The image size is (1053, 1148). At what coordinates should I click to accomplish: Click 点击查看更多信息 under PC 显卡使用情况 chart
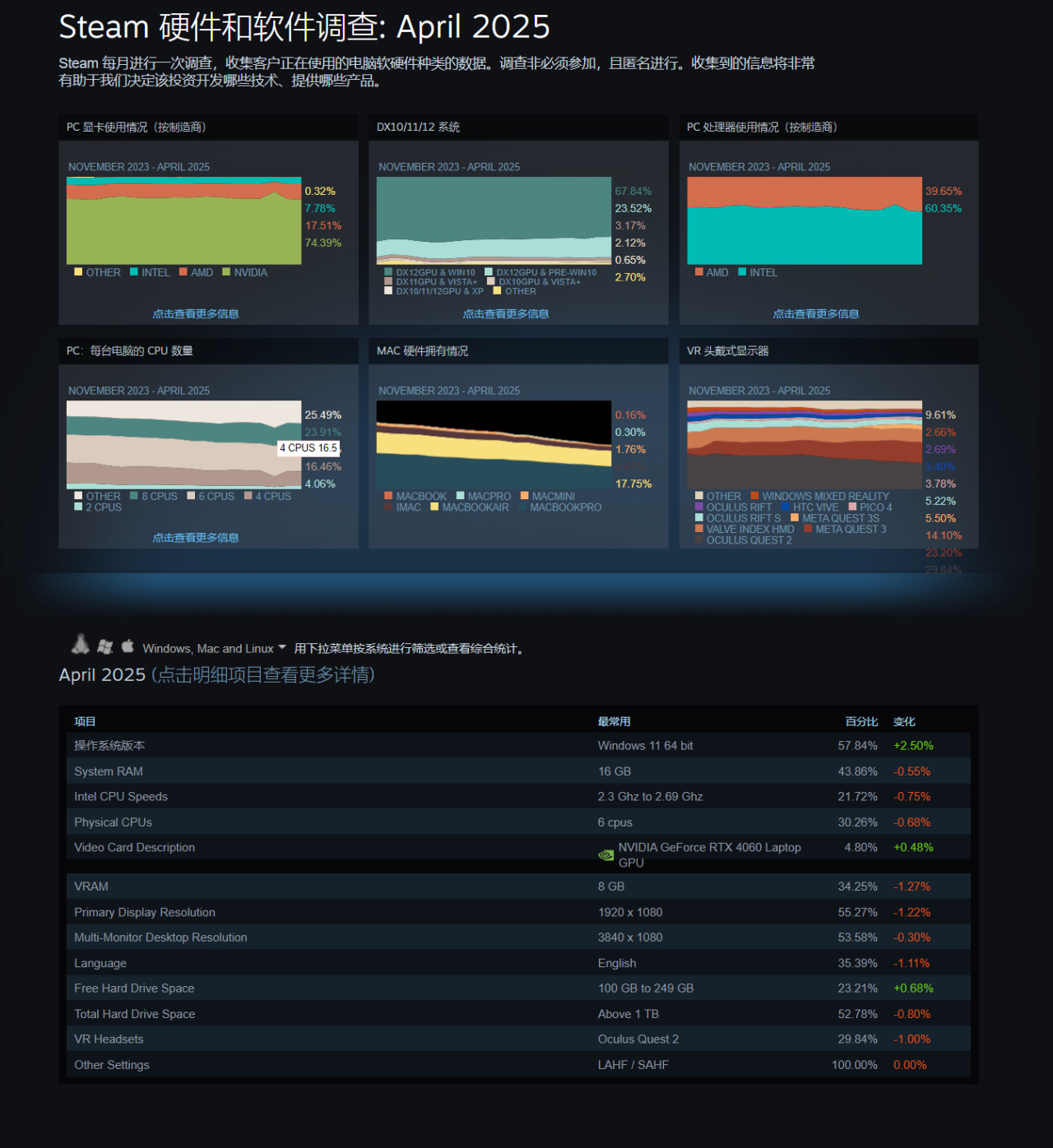tap(196, 314)
